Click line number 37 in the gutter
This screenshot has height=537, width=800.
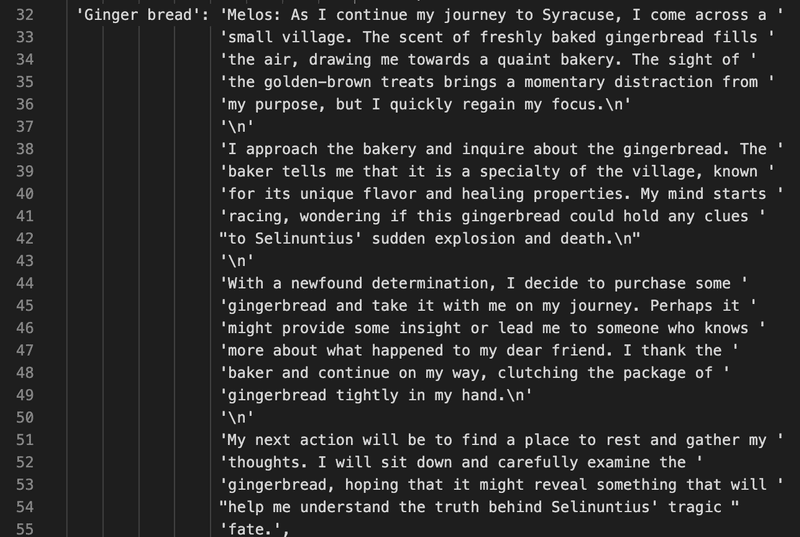tap(24, 126)
